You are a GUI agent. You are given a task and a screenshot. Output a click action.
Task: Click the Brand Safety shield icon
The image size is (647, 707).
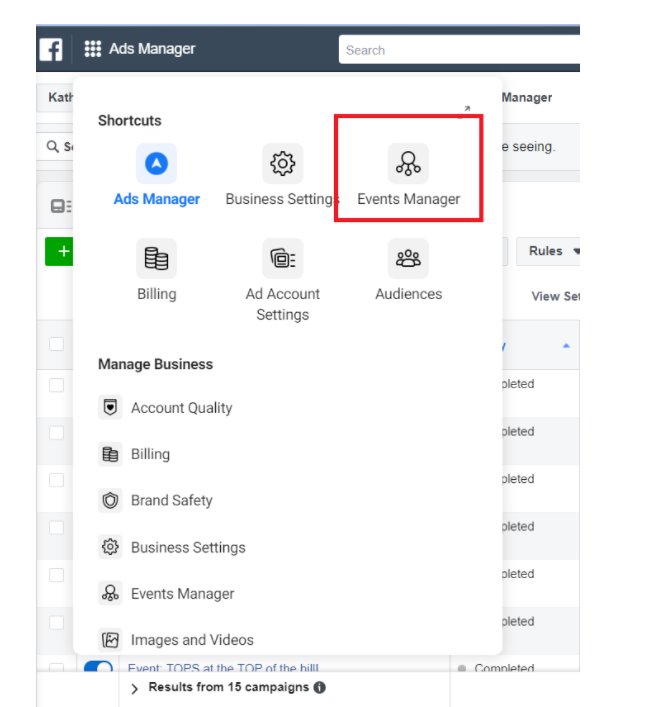point(110,500)
